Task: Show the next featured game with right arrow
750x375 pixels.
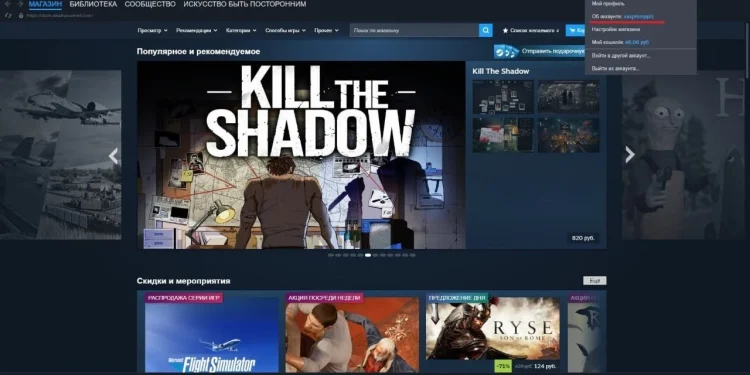Action: point(630,154)
